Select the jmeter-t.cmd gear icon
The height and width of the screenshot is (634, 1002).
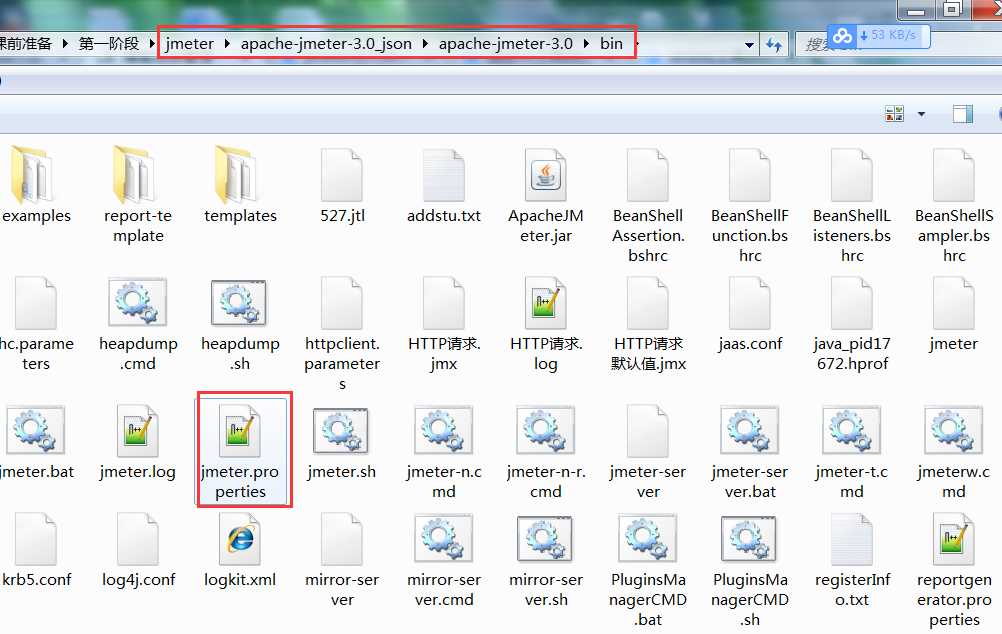click(x=851, y=430)
